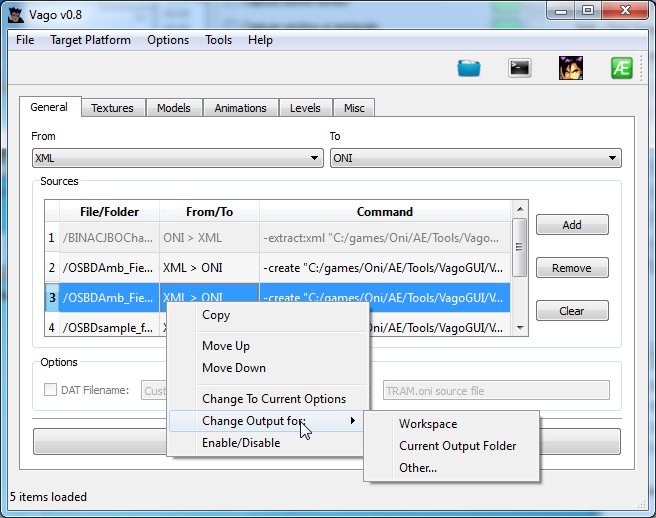Screen dimensions: 656x518
Task: Switch to the Textures tab
Action: [113, 108]
